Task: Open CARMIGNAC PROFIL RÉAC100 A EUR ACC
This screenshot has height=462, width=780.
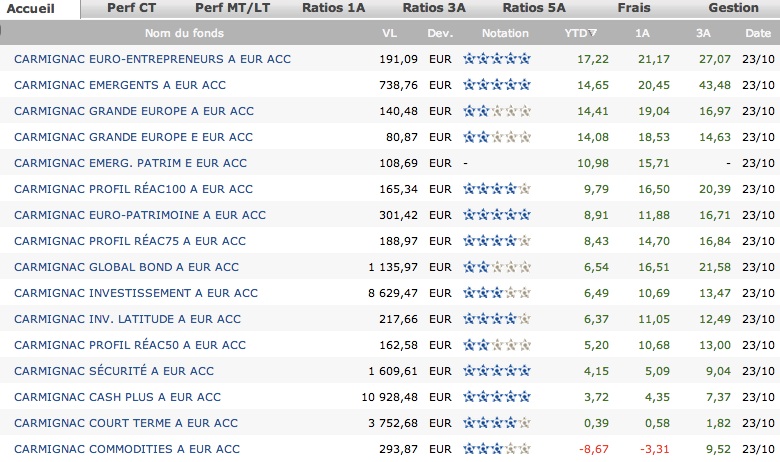Action: click(133, 189)
